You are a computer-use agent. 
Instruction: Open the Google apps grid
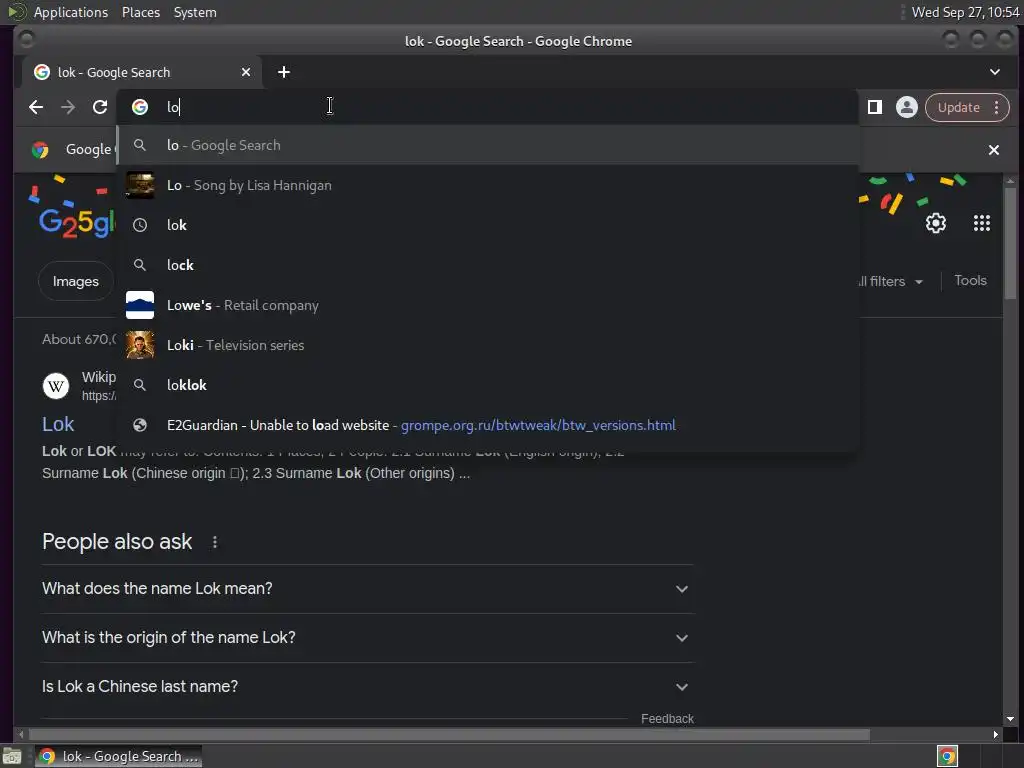982,223
